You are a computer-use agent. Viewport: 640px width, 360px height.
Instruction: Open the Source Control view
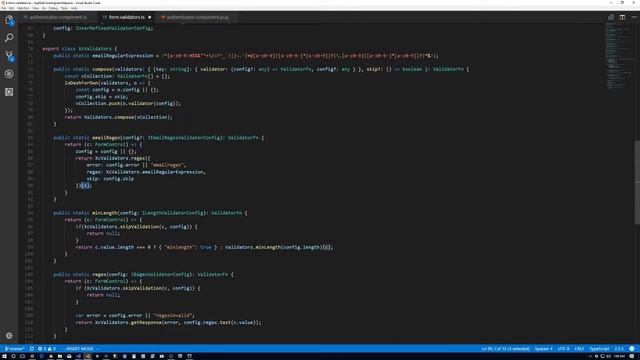point(9,56)
